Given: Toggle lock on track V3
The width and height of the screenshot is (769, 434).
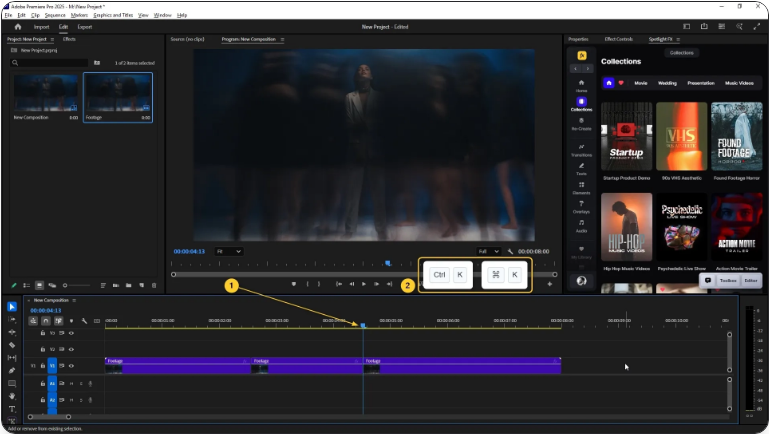Looking at the screenshot, I should (42, 333).
